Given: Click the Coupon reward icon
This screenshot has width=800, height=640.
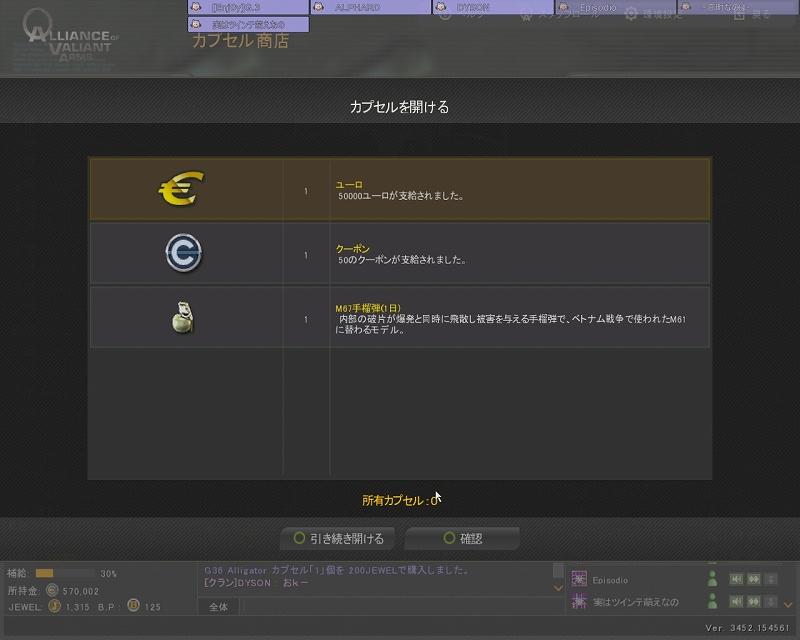Looking at the screenshot, I should (x=184, y=254).
